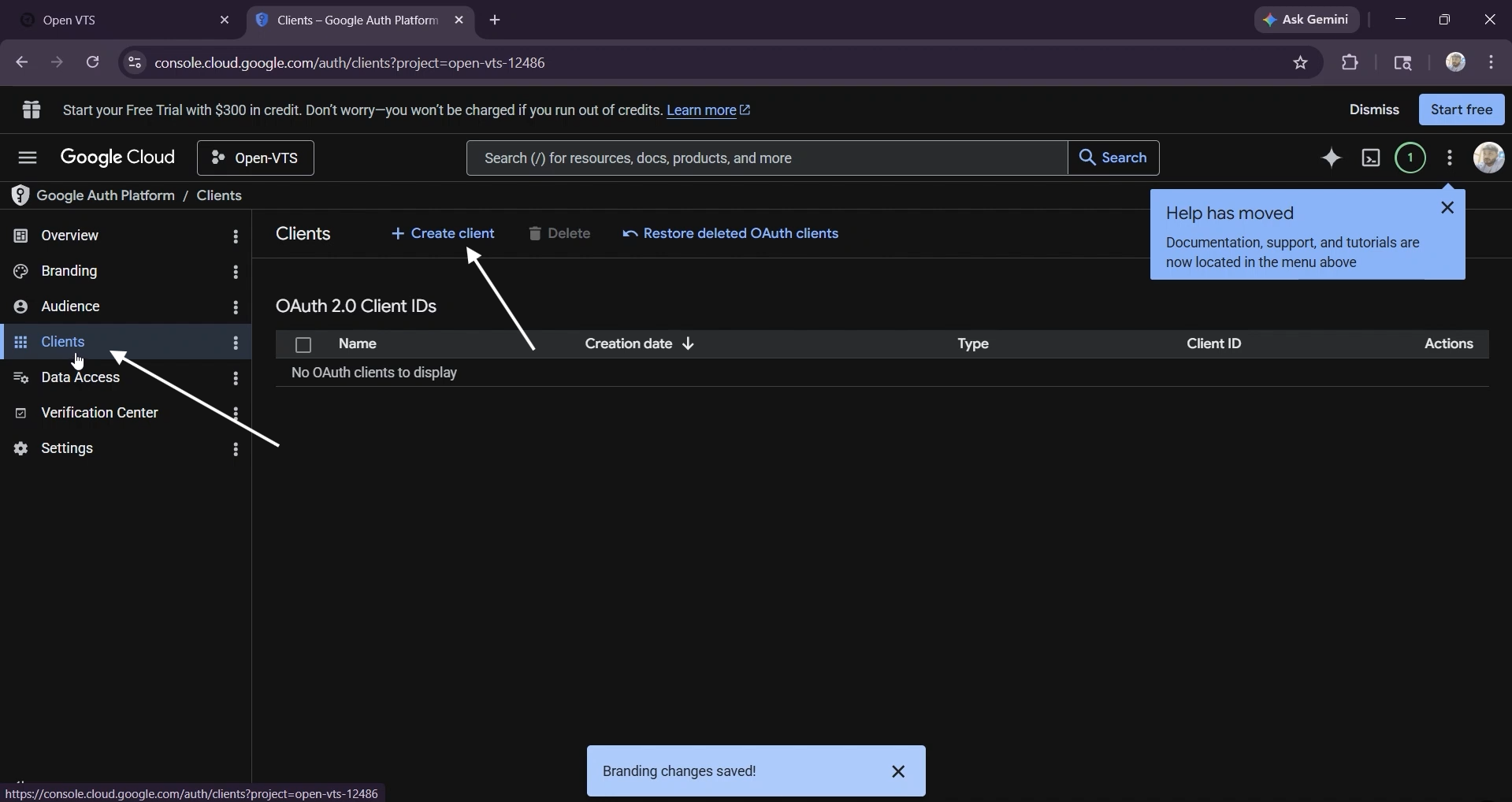This screenshot has width=1512, height=802.
Task: Follow the Learn more link
Action: pos(708,110)
